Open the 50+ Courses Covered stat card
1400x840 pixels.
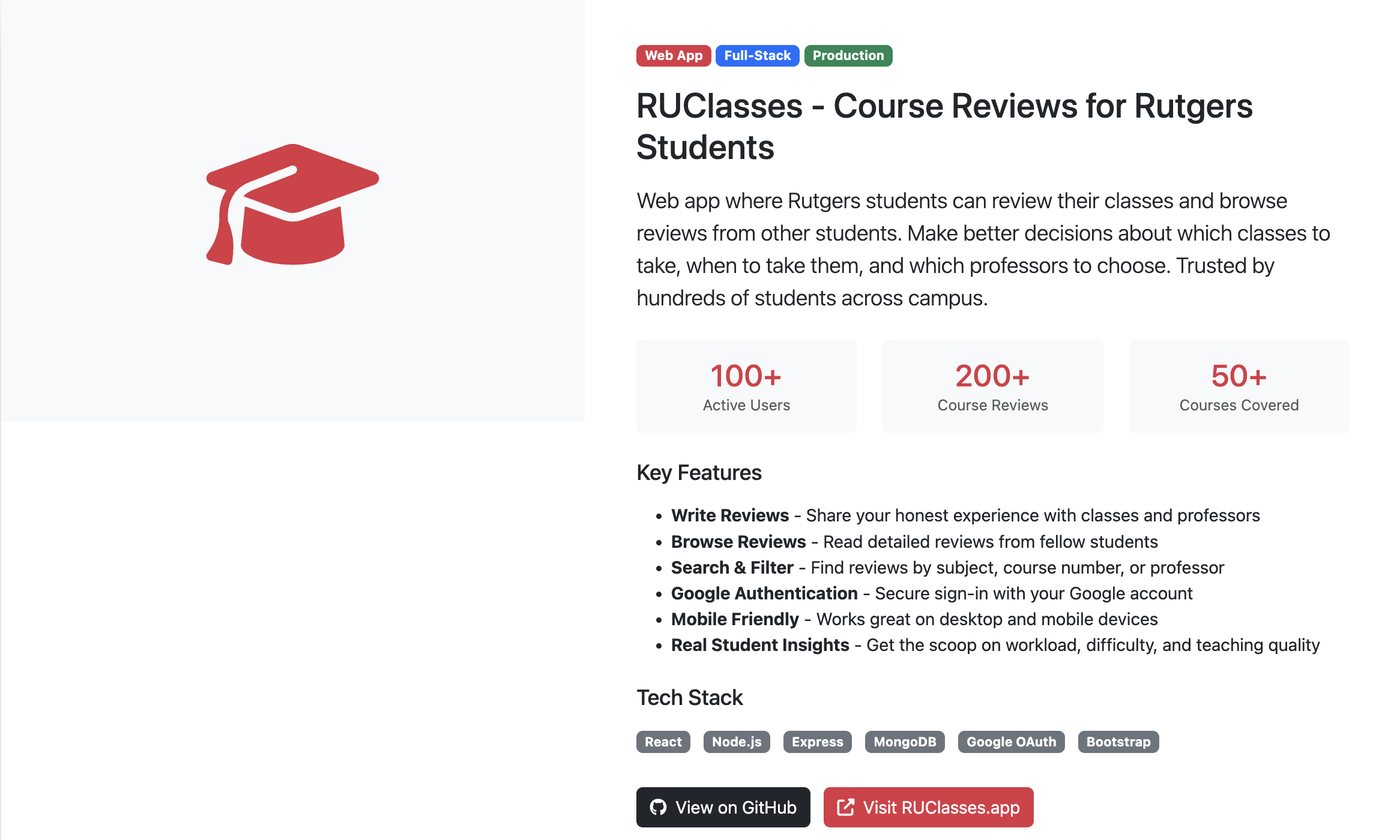point(1238,386)
